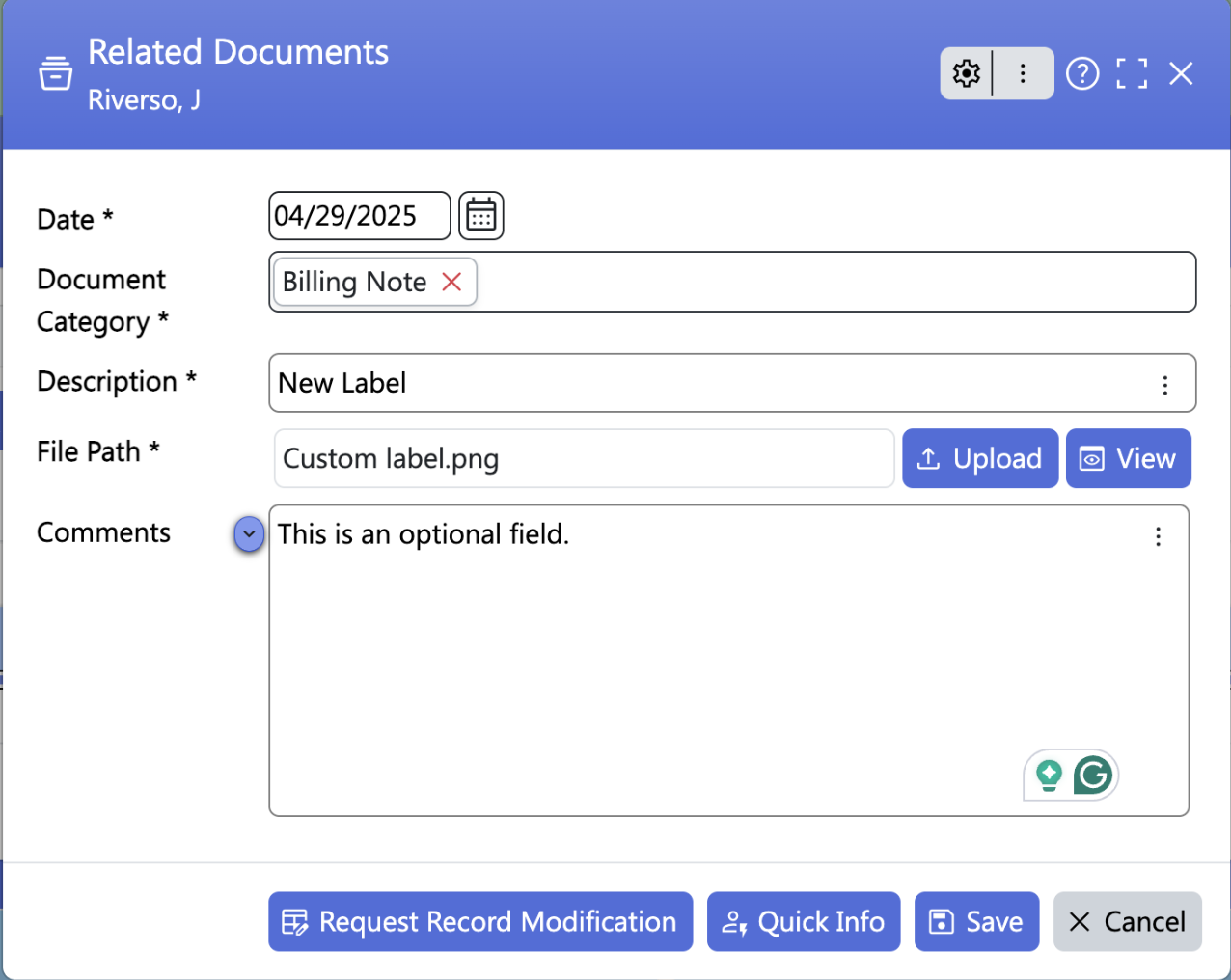Click the Upload button

(x=980, y=458)
